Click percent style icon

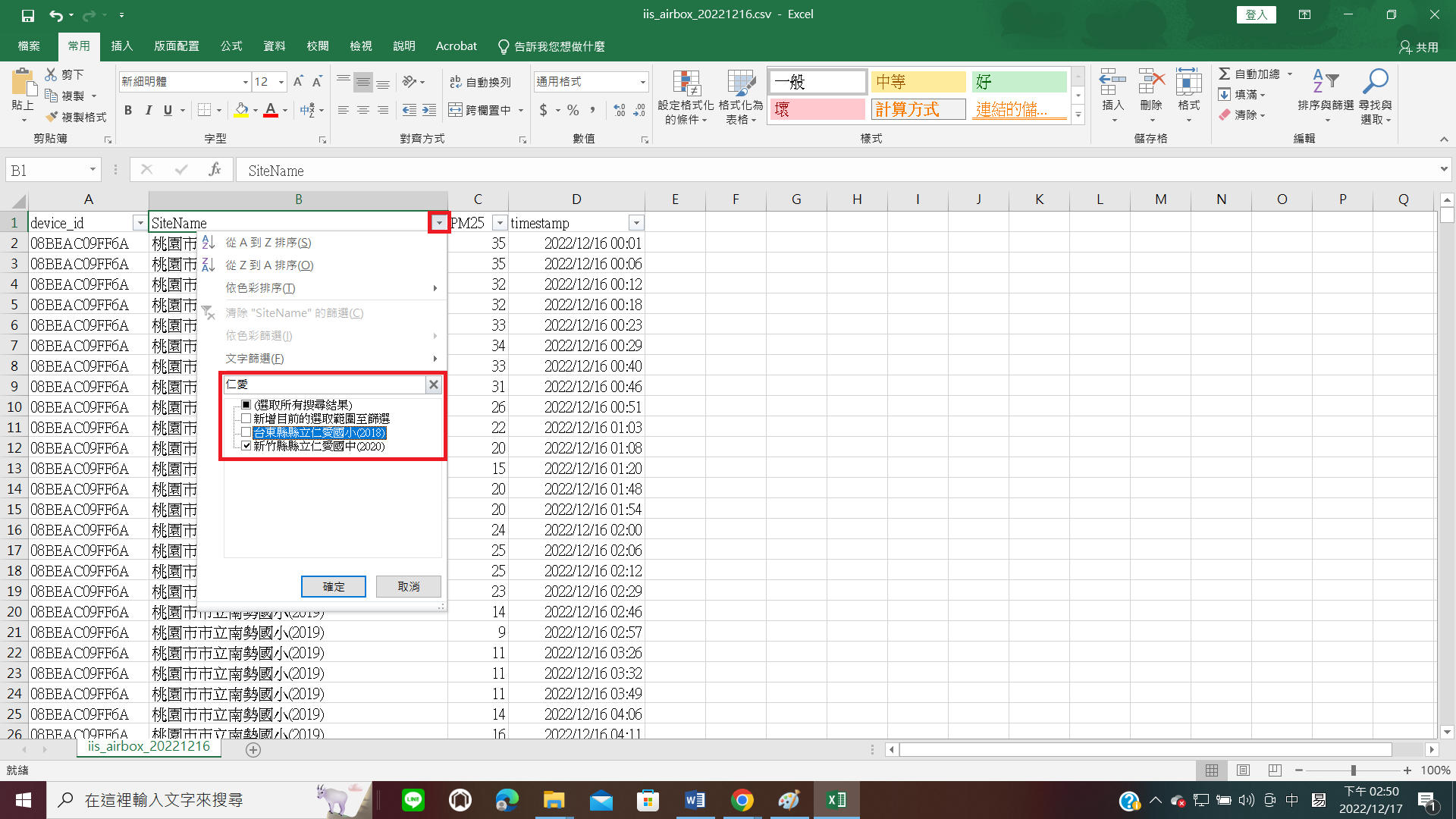click(573, 111)
